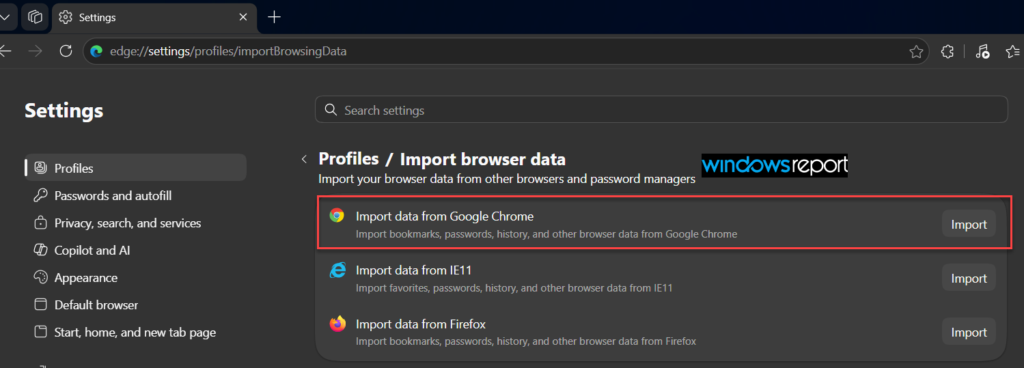1024x368 pixels.
Task: Expand the tab search dropdown chevron
Action: pyautogui.click(x=5, y=18)
